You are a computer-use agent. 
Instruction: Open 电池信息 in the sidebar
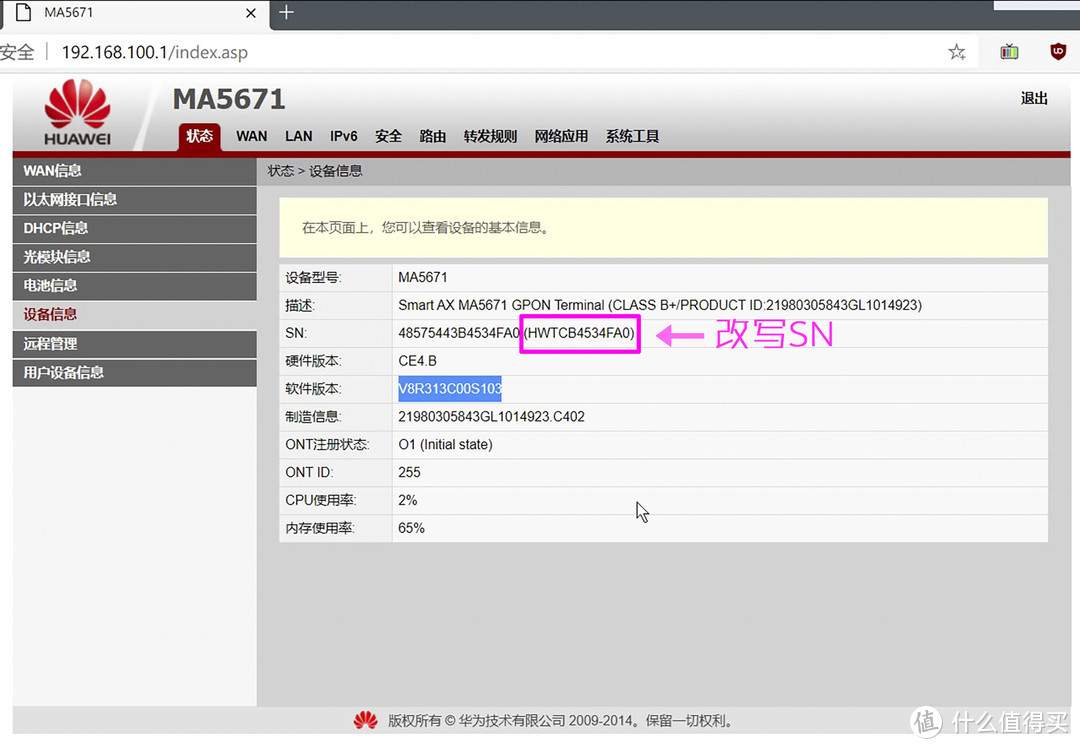(134, 285)
